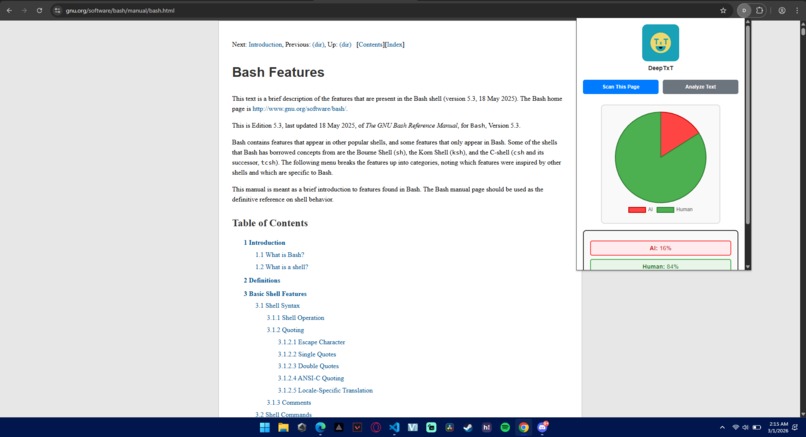This screenshot has height=437, width=806.
Task: Open '3.1 Shell Syntax' entry
Action: [278, 306]
